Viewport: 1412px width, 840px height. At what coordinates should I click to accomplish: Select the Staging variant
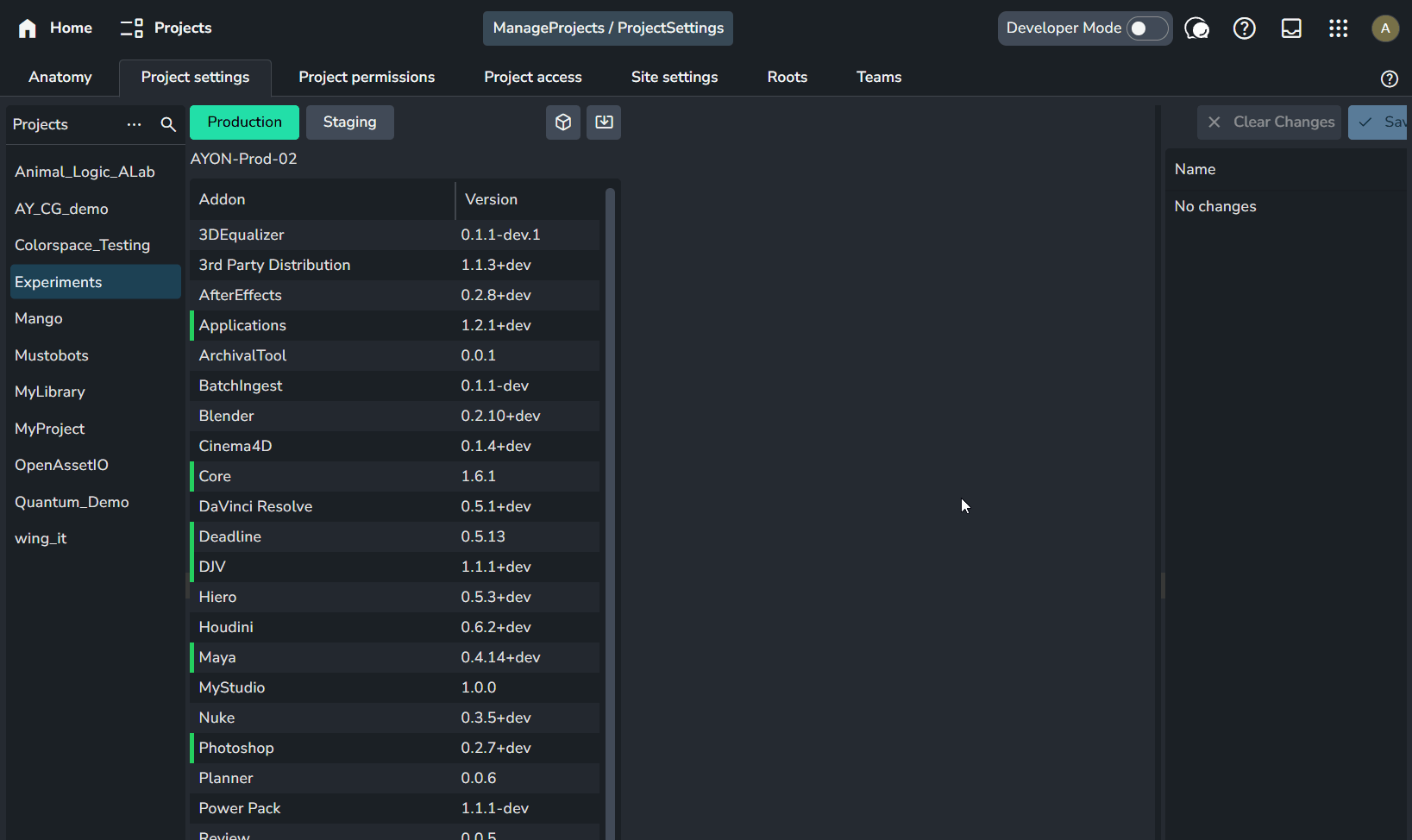349,122
